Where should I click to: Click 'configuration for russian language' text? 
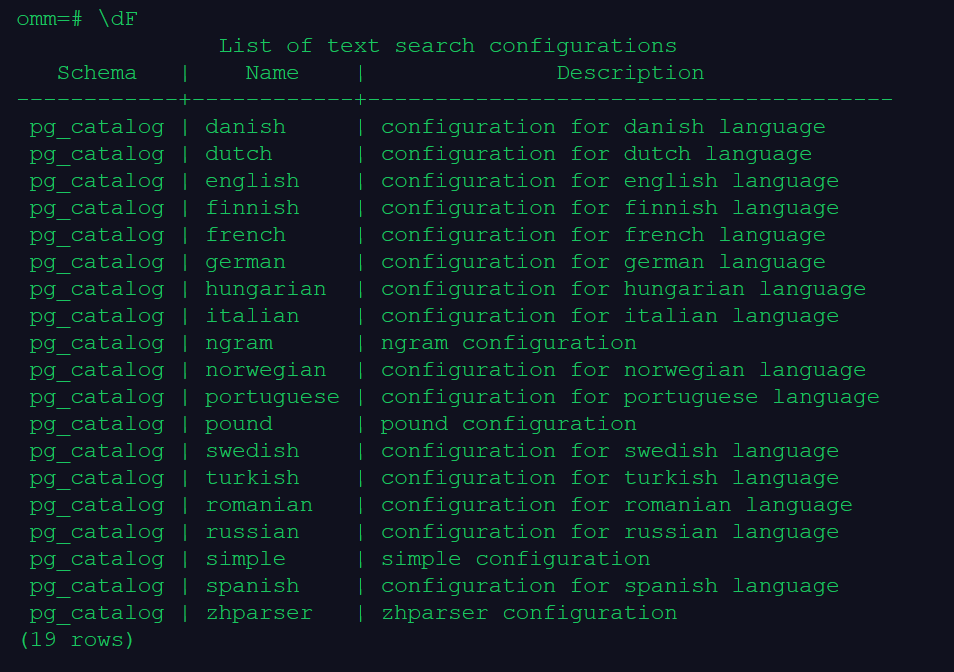[x=609, y=532]
